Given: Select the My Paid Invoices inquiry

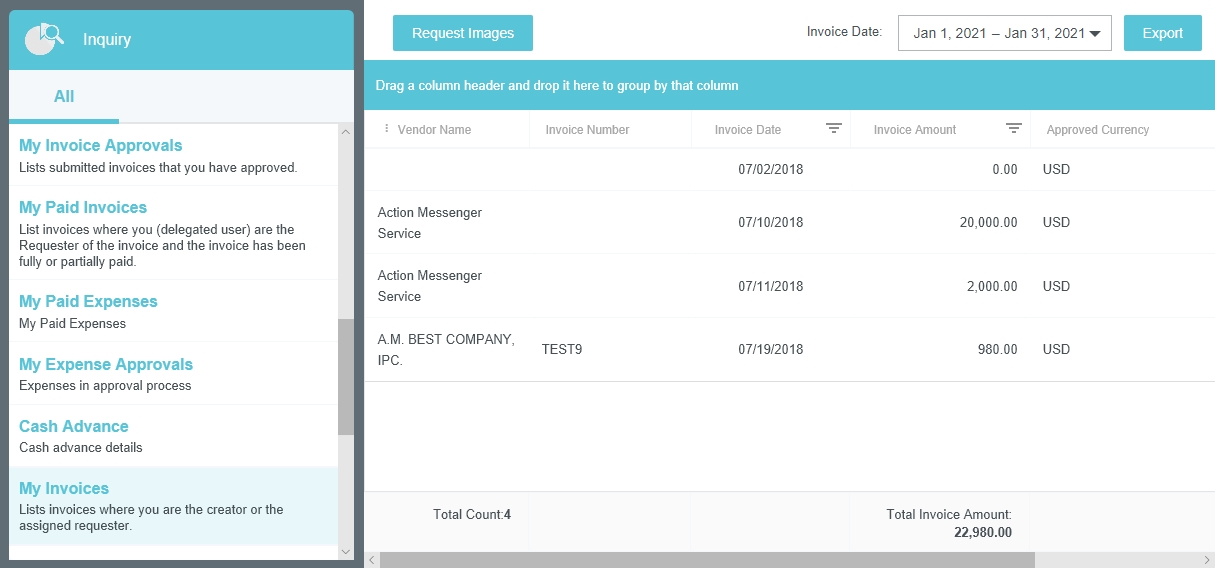Looking at the screenshot, I should (x=83, y=208).
